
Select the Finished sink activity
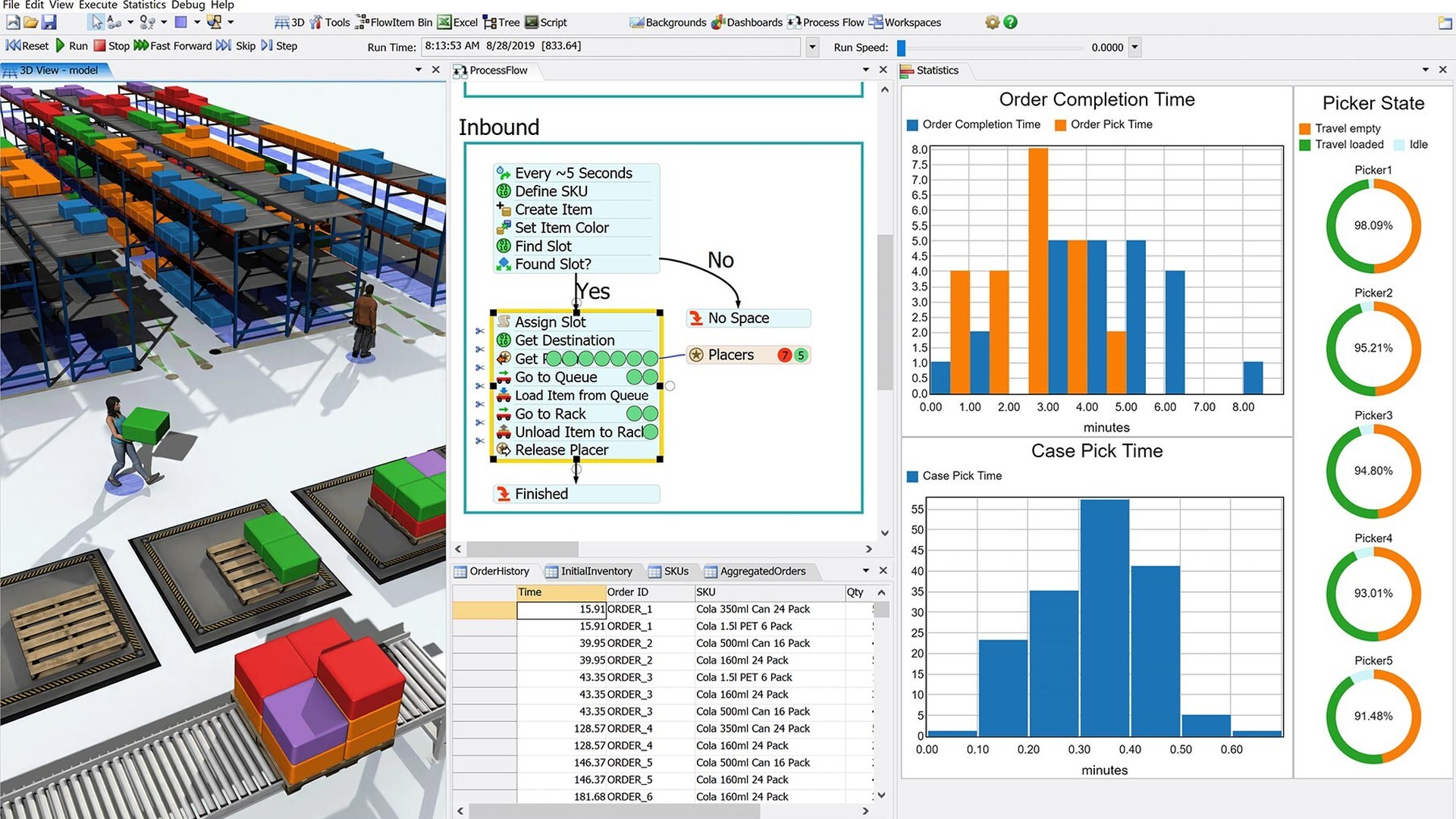576,494
